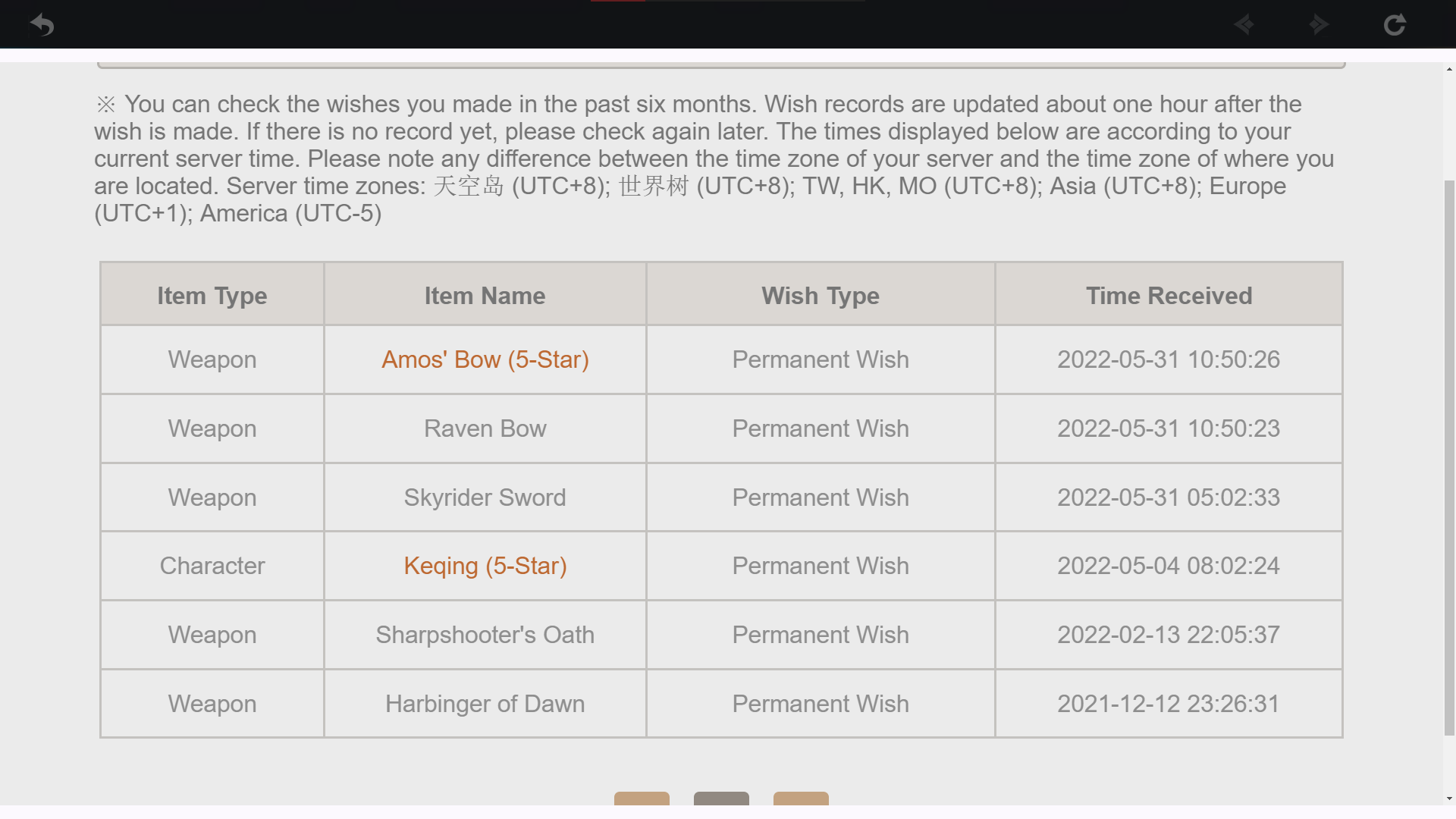Click the Amos' Bow (5-Star) entry
Screen dimensions: 1456x819
coord(485,359)
